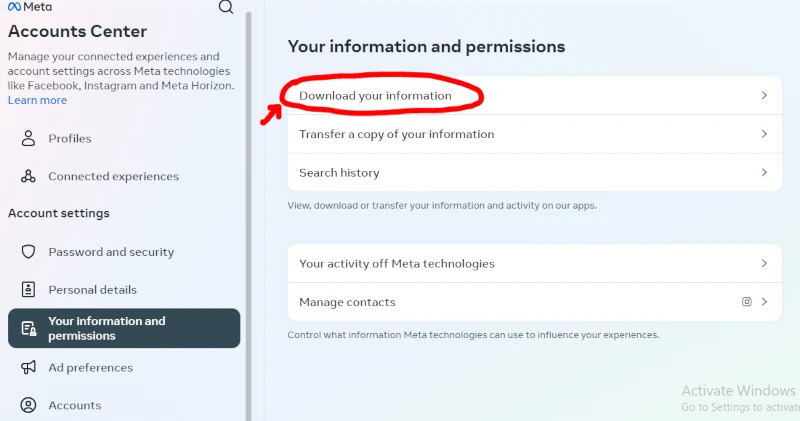Click the Meta logo
This screenshot has width=800, height=421.
tap(30, 6)
